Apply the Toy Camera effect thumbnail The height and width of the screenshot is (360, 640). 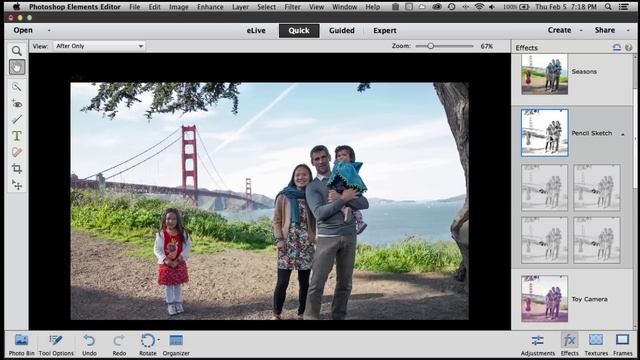[544, 299]
